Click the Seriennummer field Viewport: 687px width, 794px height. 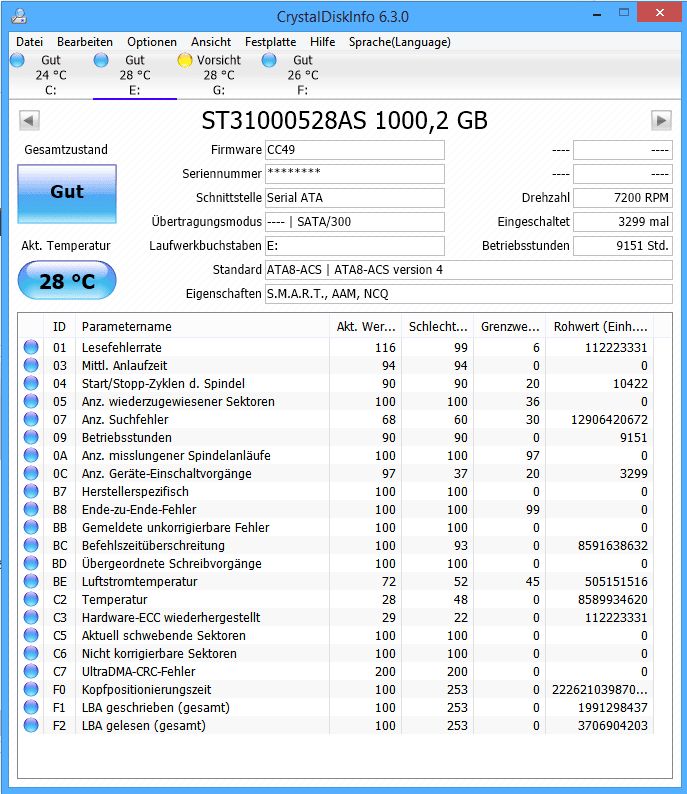(x=355, y=174)
